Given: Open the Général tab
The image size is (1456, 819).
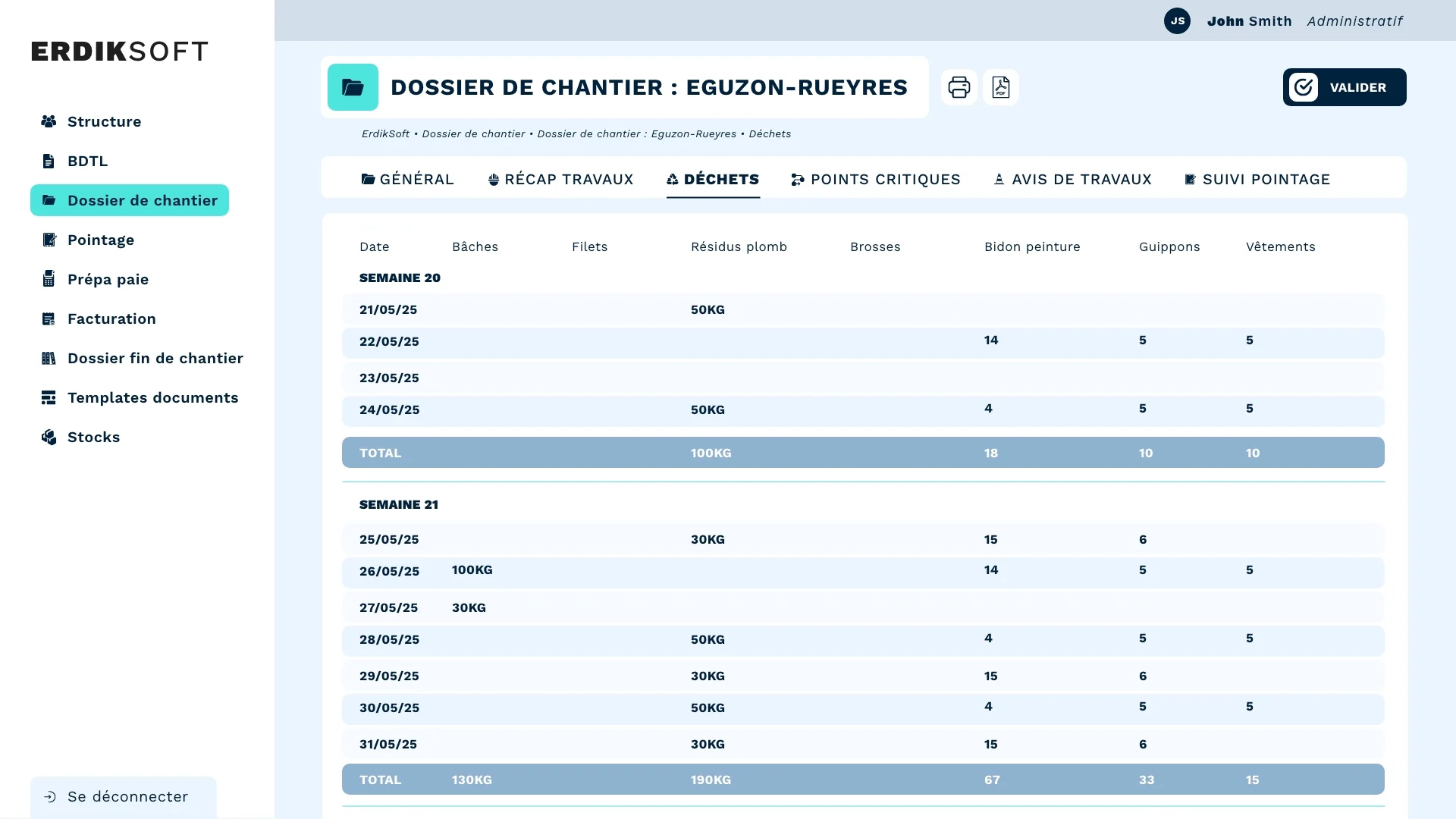Looking at the screenshot, I should click(408, 179).
